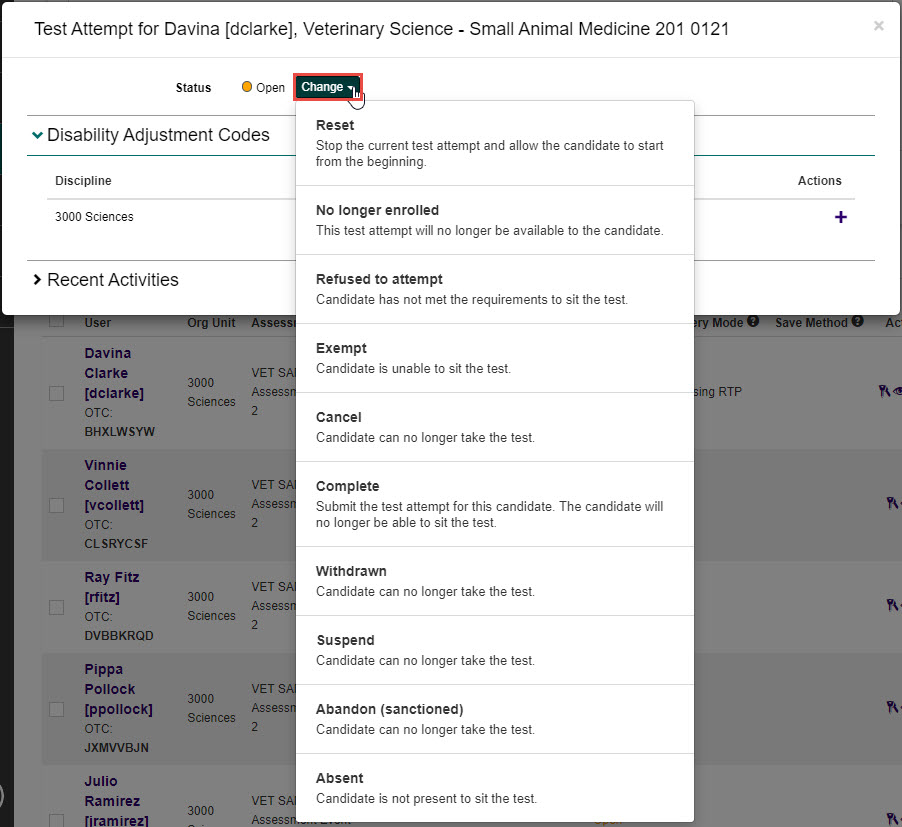Open the Change status dropdown

(327, 87)
